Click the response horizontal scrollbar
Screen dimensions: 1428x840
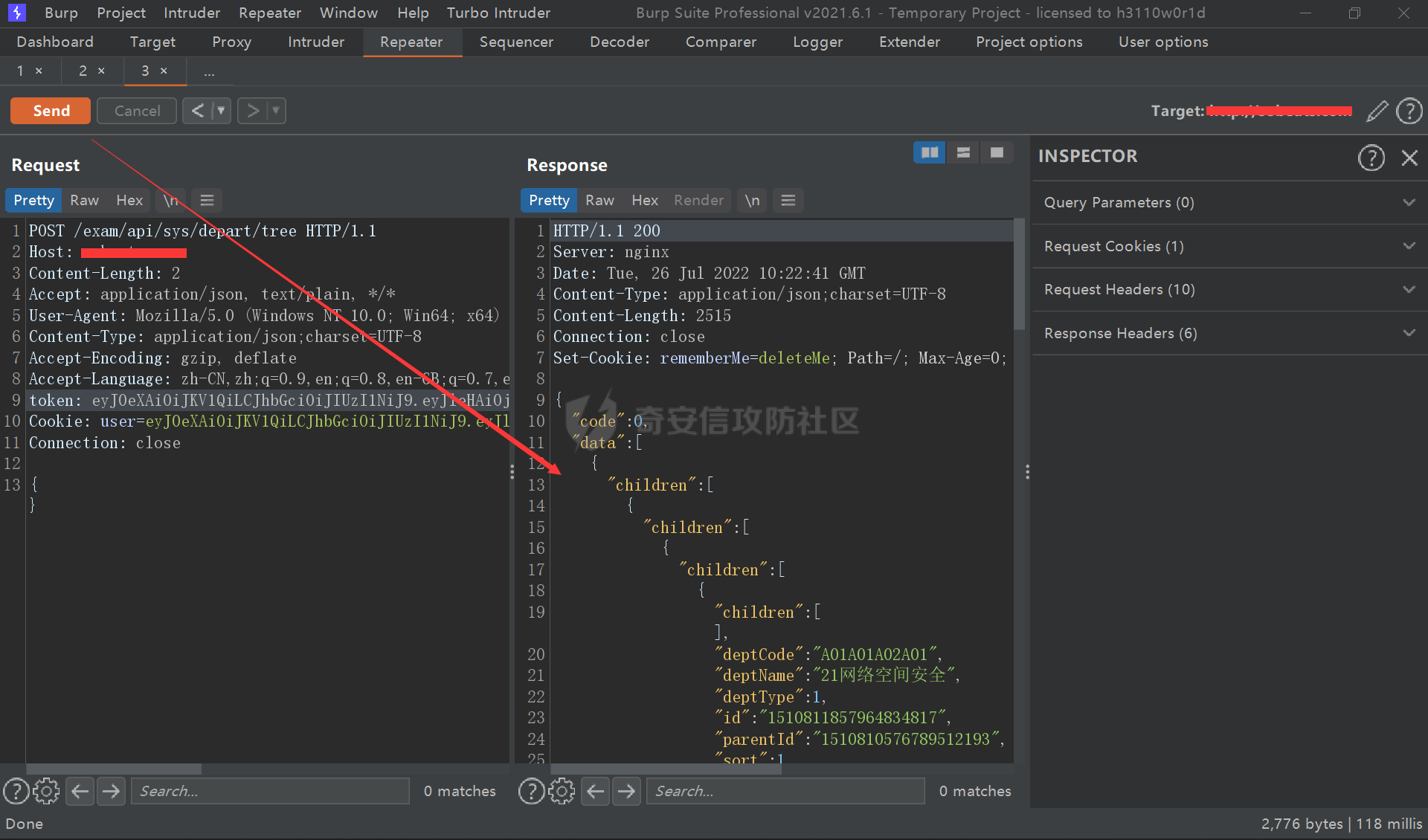click(x=666, y=769)
